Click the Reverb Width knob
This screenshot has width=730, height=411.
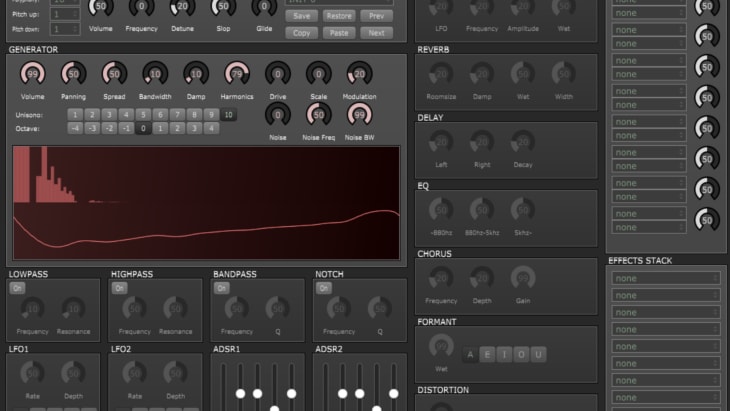pyautogui.click(x=564, y=74)
